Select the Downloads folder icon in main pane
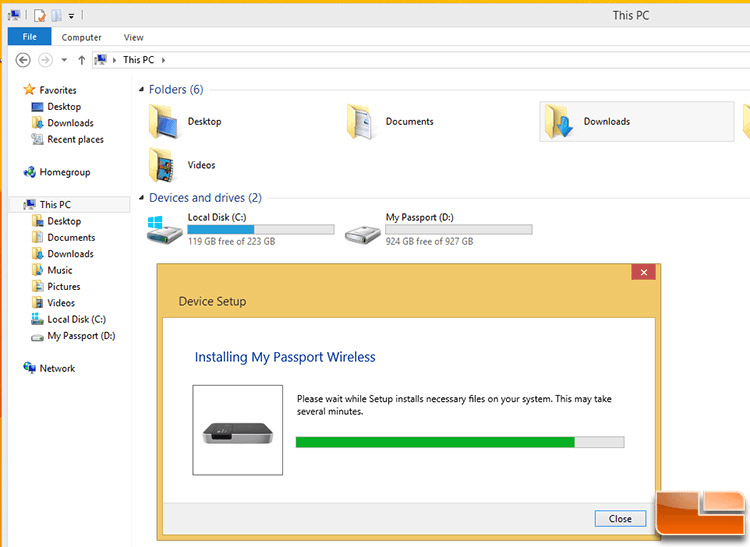750x547 pixels. tap(559, 121)
